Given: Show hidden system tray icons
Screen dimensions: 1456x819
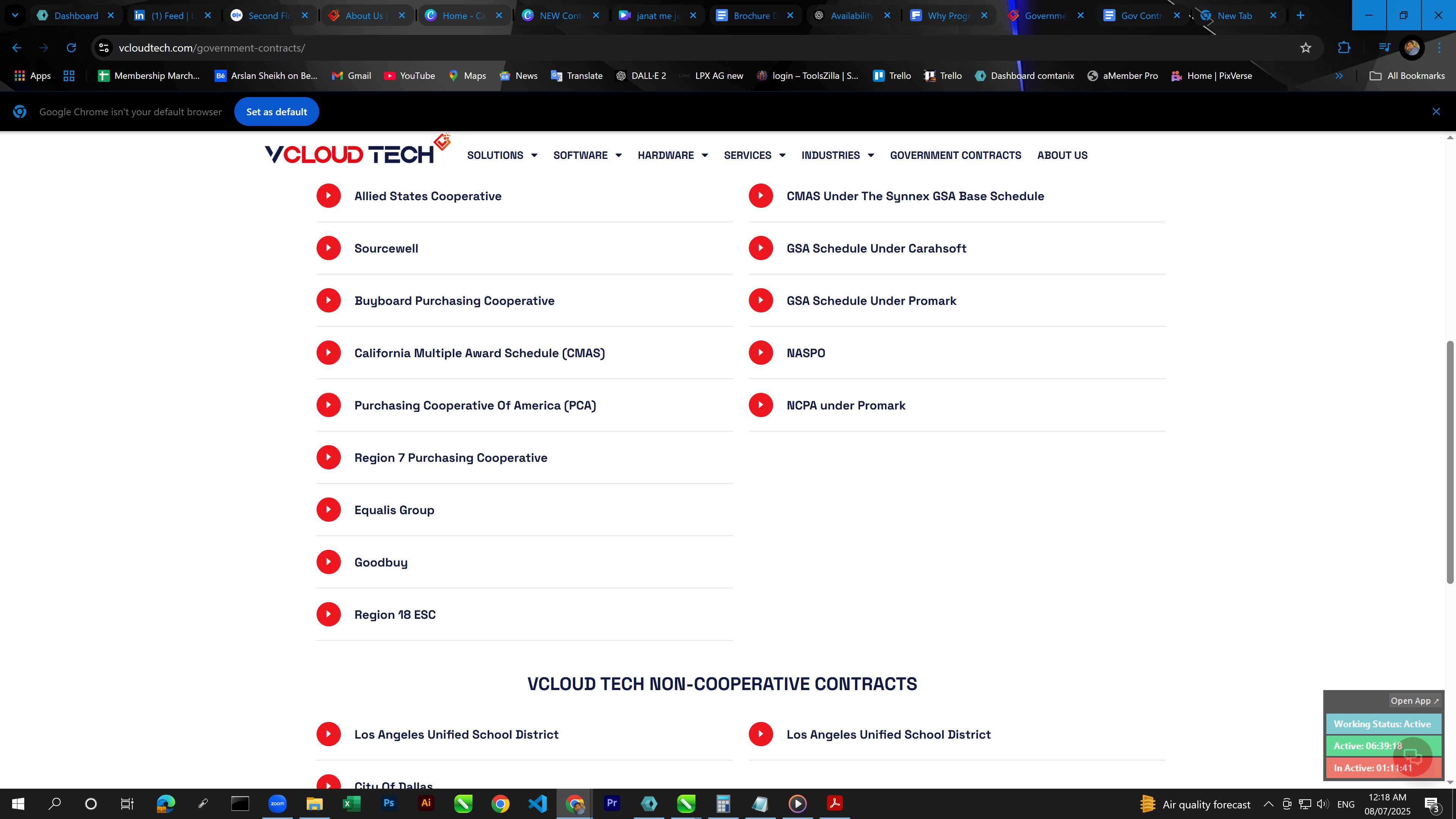Looking at the screenshot, I should pos(1268,804).
